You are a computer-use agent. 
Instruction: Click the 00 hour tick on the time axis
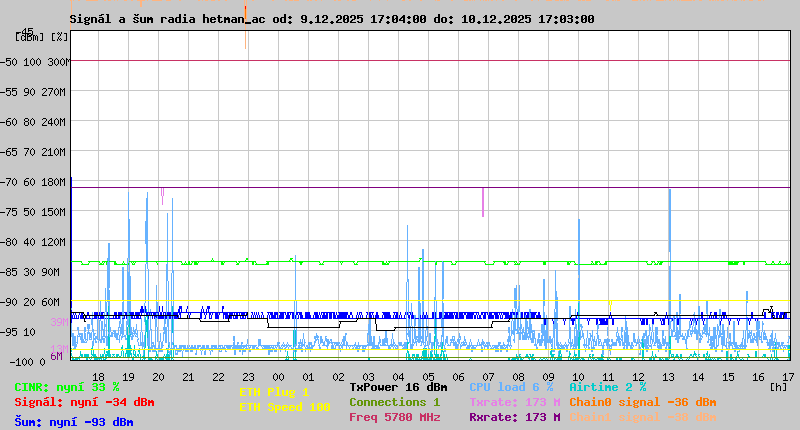[x=278, y=377]
